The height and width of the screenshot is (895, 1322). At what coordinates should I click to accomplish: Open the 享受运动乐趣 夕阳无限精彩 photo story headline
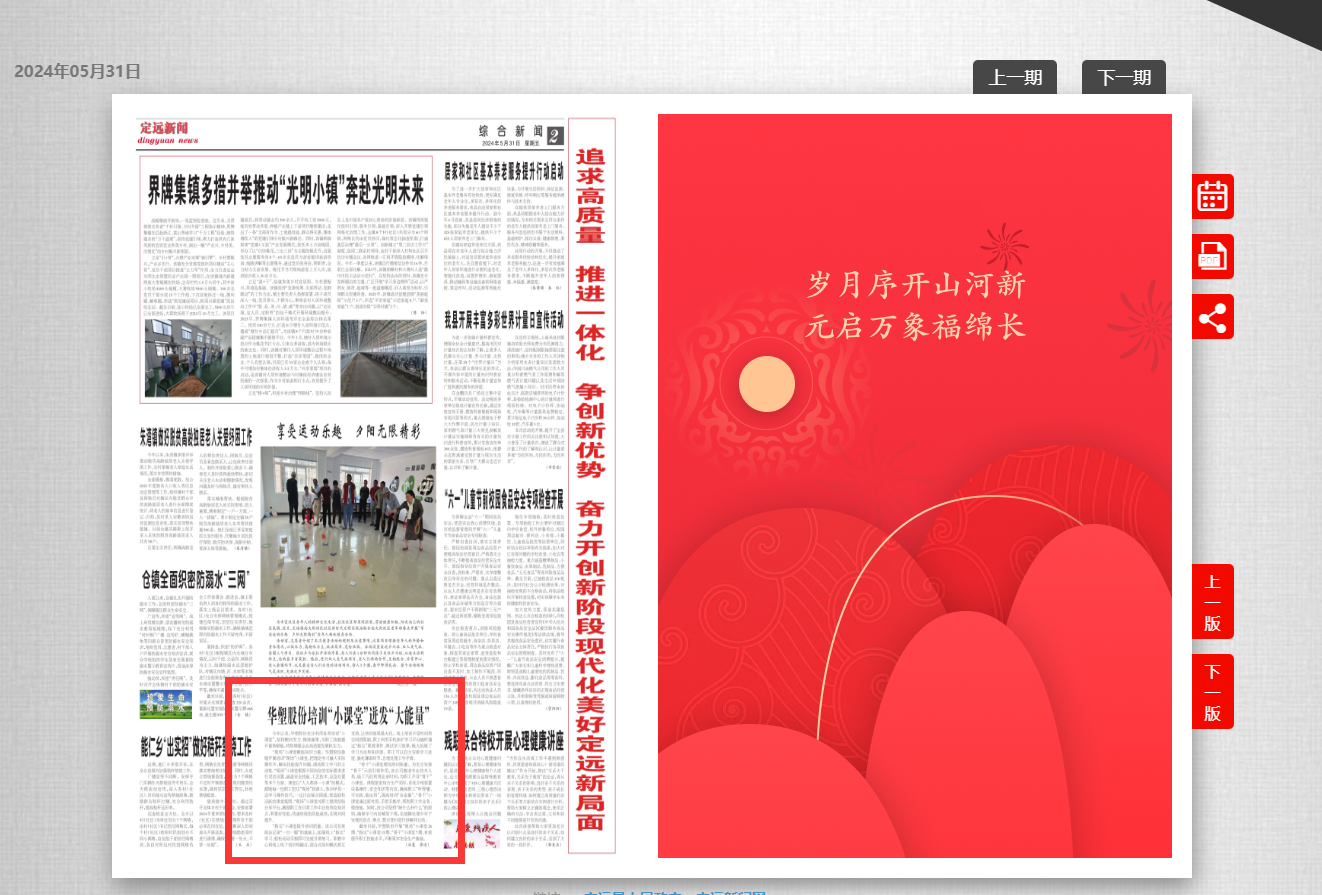click(x=348, y=432)
